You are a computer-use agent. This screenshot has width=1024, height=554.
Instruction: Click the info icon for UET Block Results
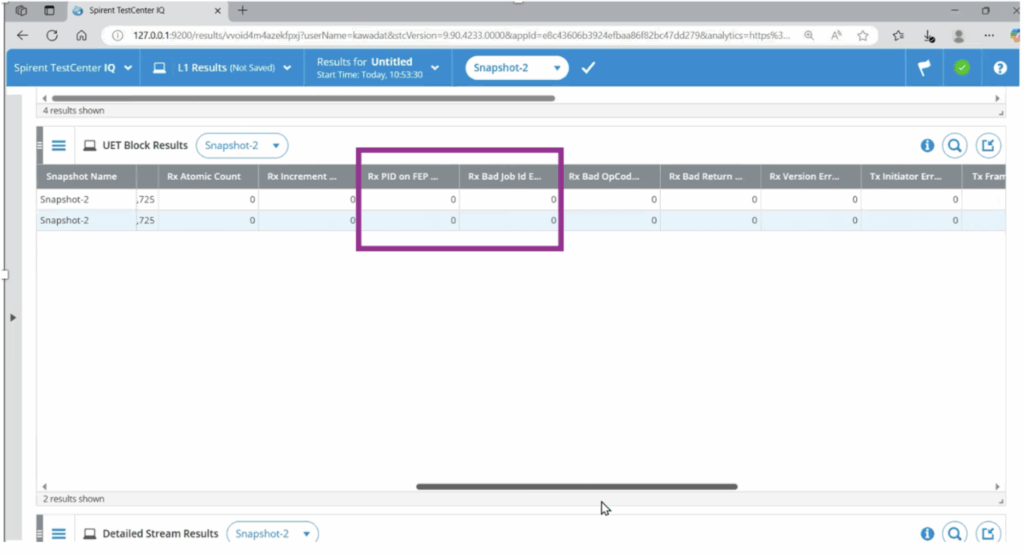click(927, 146)
